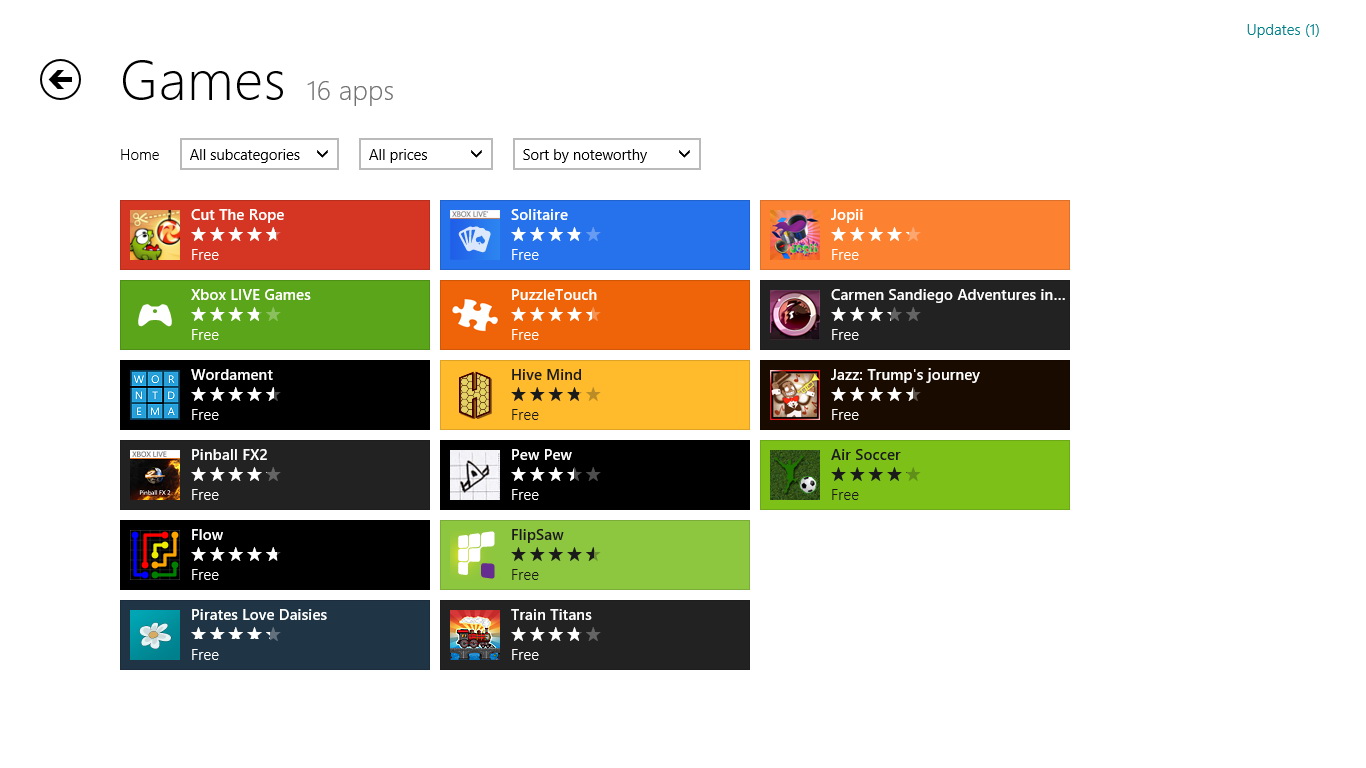Click the Cut The Rope title
Viewport: 1366px width, 768px height.
click(x=238, y=215)
